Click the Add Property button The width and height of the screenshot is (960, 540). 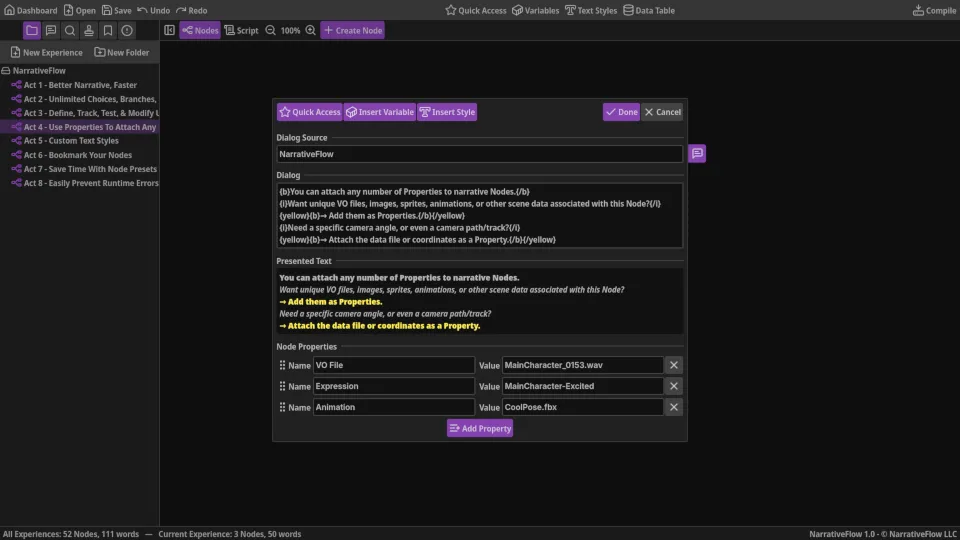click(x=480, y=428)
